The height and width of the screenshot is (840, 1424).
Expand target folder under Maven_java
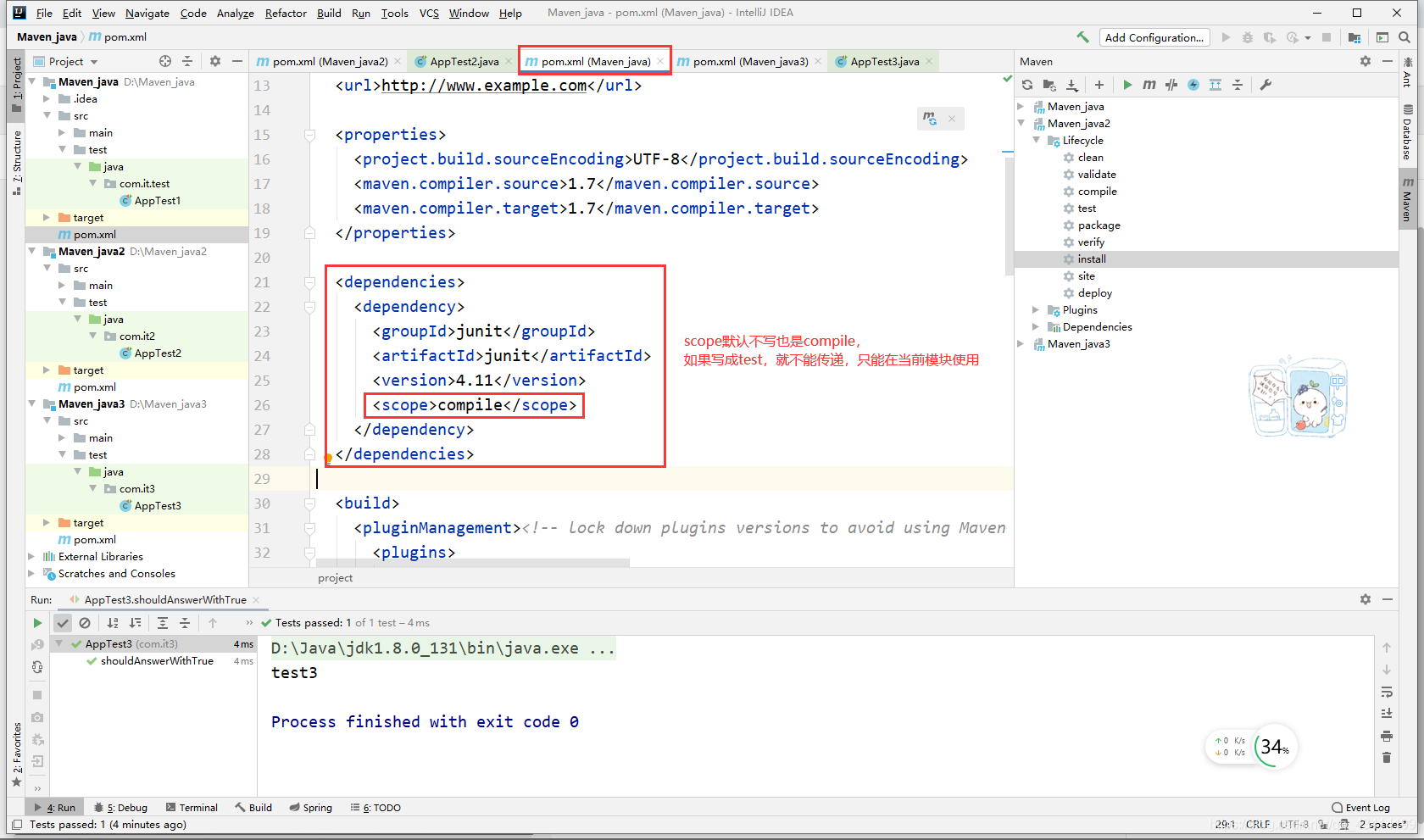[x=47, y=218]
